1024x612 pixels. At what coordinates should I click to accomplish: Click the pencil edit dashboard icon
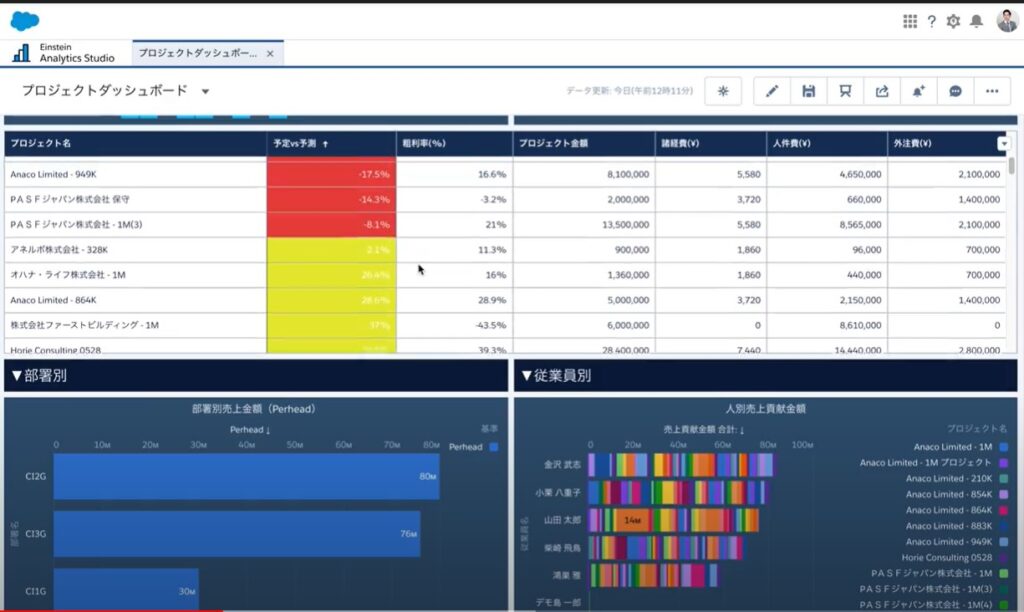point(771,91)
